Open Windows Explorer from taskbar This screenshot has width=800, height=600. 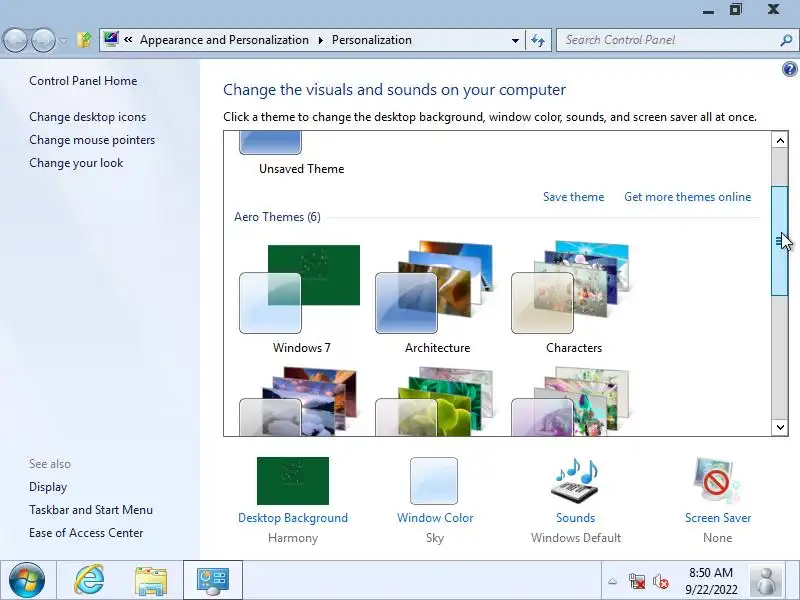click(151, 580)
